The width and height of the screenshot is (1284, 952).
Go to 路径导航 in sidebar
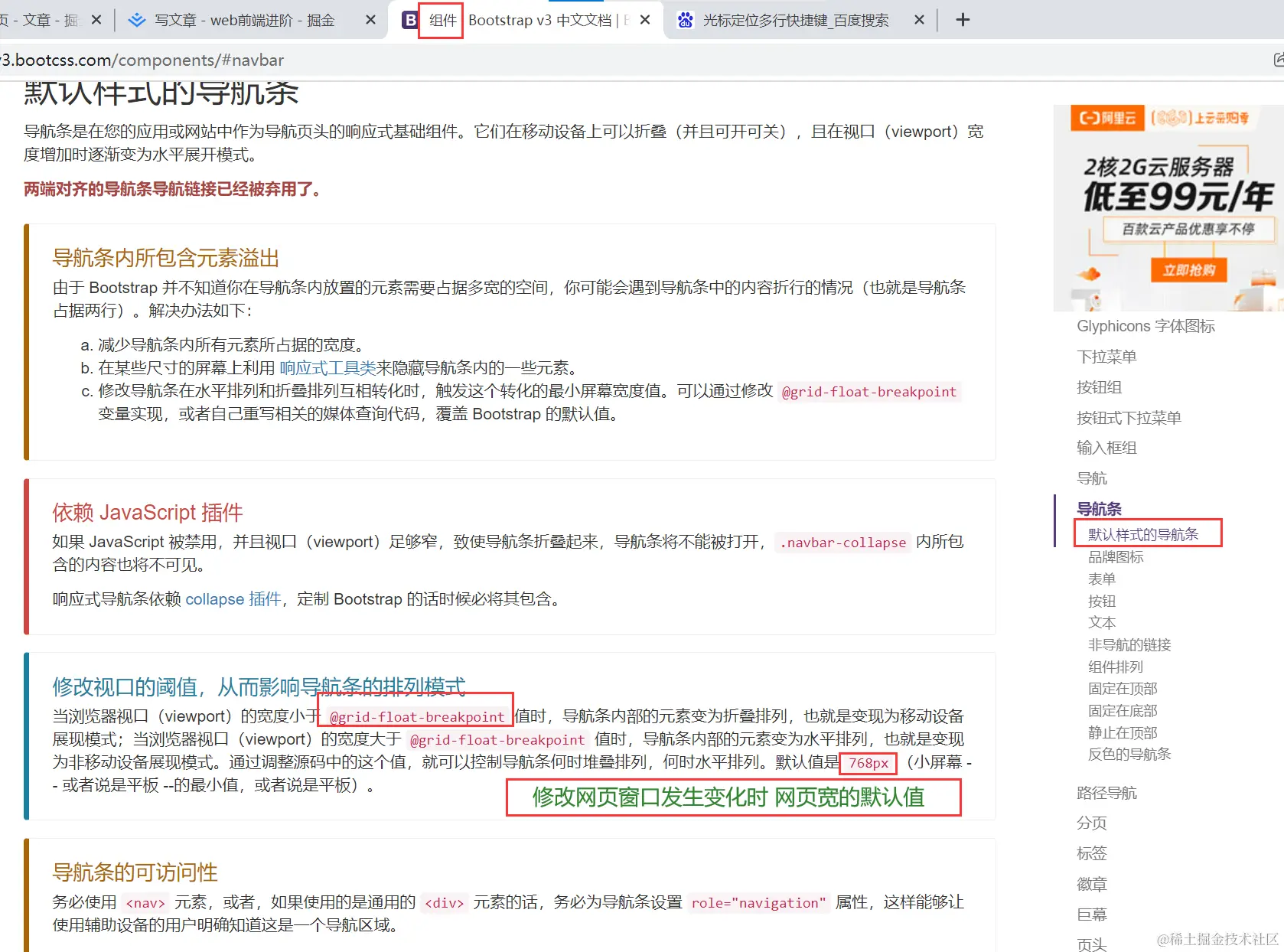(1106, 793)
